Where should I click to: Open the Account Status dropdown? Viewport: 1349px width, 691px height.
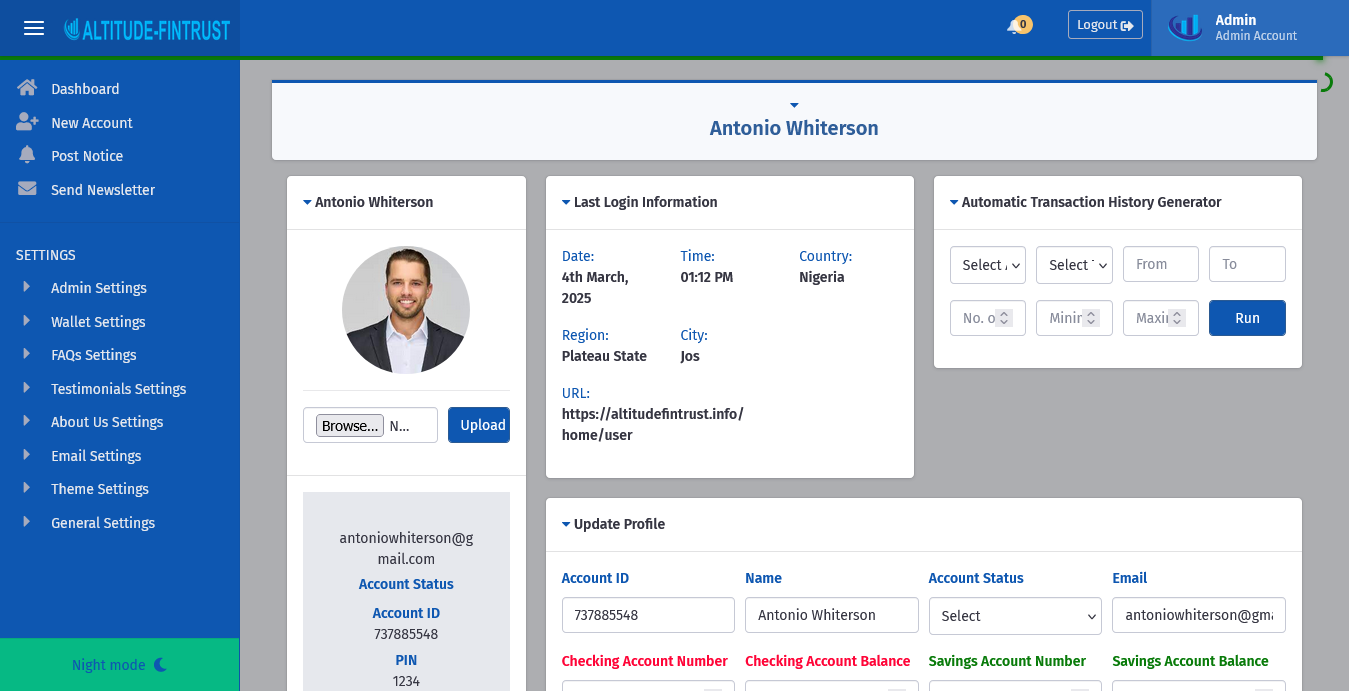click(x=1014, y=616)
